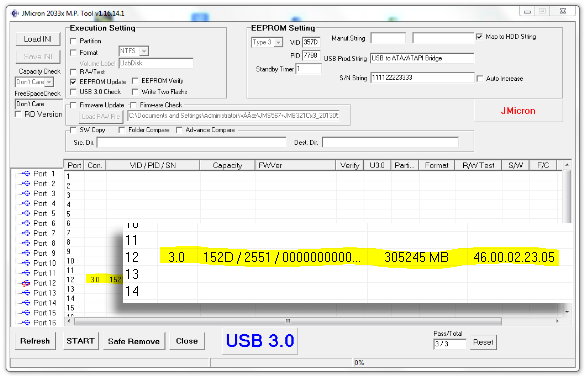The height and width of the screenshot is (378, 585).
Task: Click the horizontal scrollbar under port list
Action: 288,321
